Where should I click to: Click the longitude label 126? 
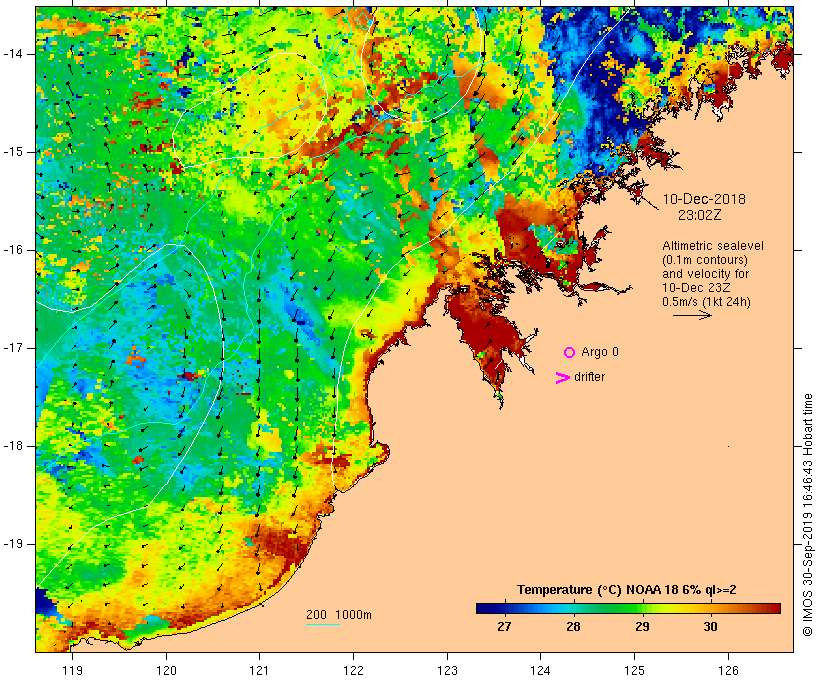[728, 670]
